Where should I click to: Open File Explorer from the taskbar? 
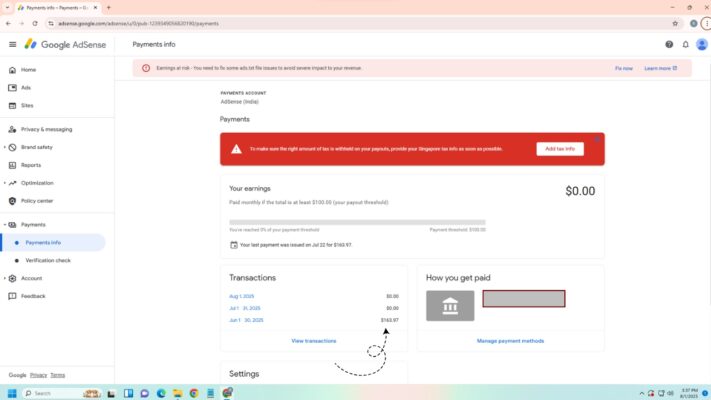click(177, 393)
